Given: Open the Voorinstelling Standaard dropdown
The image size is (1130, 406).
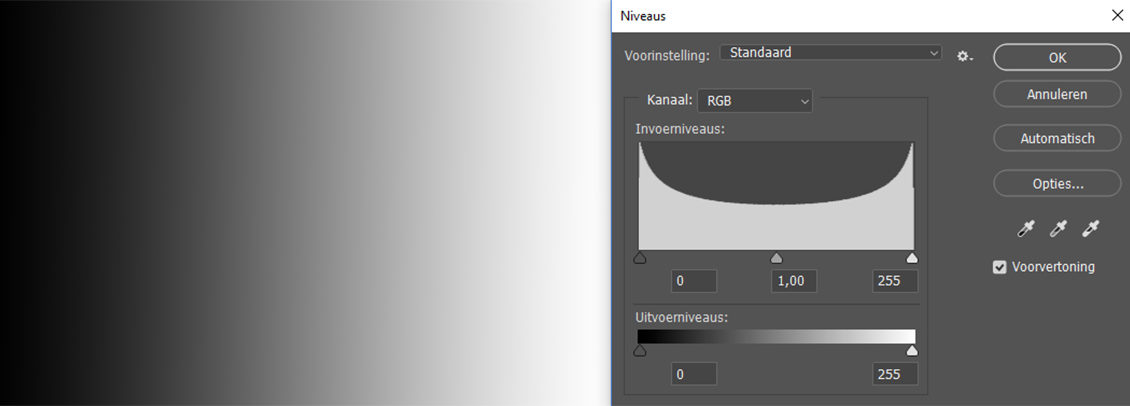Looking at the screenshot, I should [x=831, y=53].
